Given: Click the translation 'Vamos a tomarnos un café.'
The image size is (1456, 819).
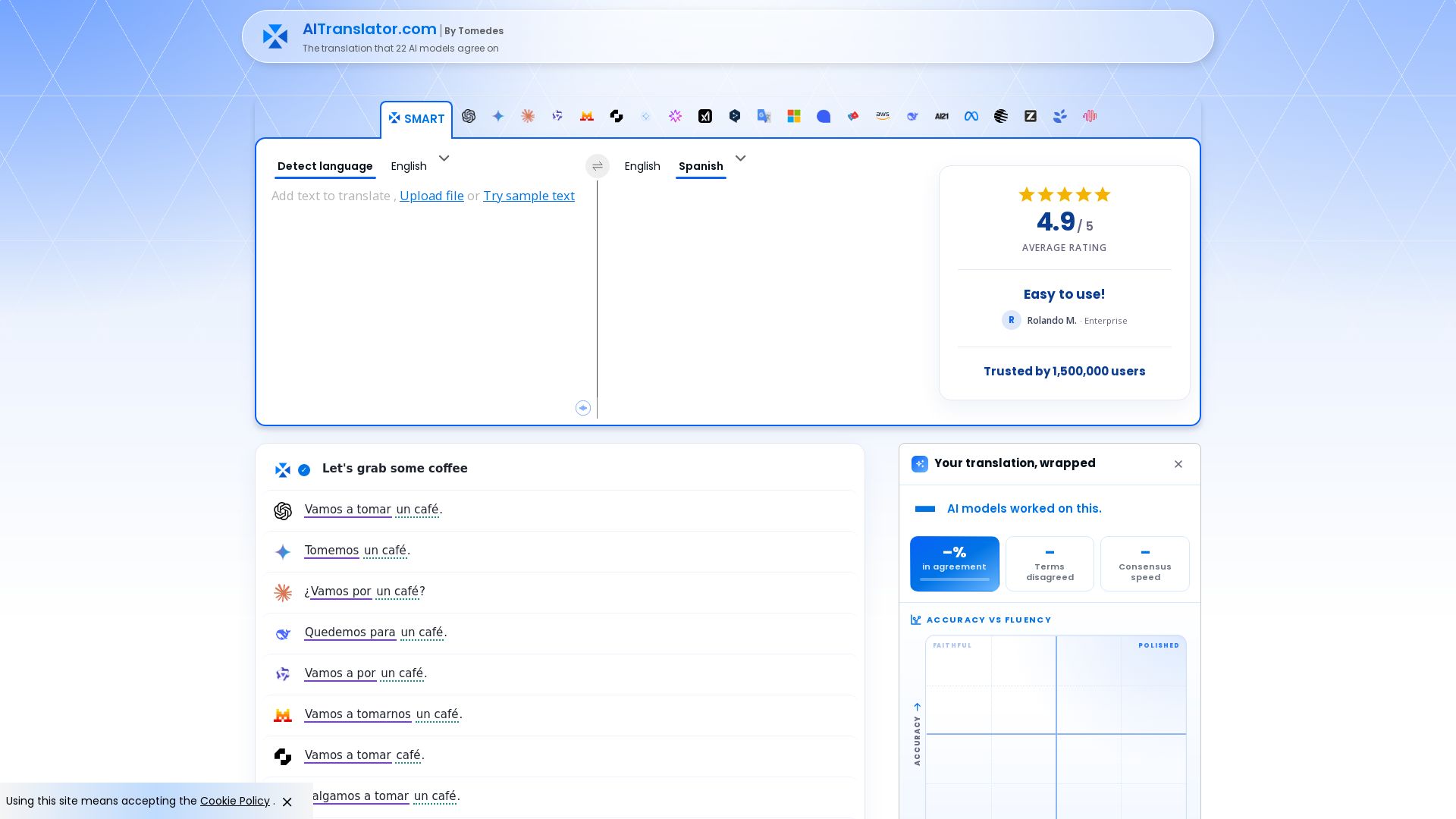Looking at the screenshot, I should [383, 714].
